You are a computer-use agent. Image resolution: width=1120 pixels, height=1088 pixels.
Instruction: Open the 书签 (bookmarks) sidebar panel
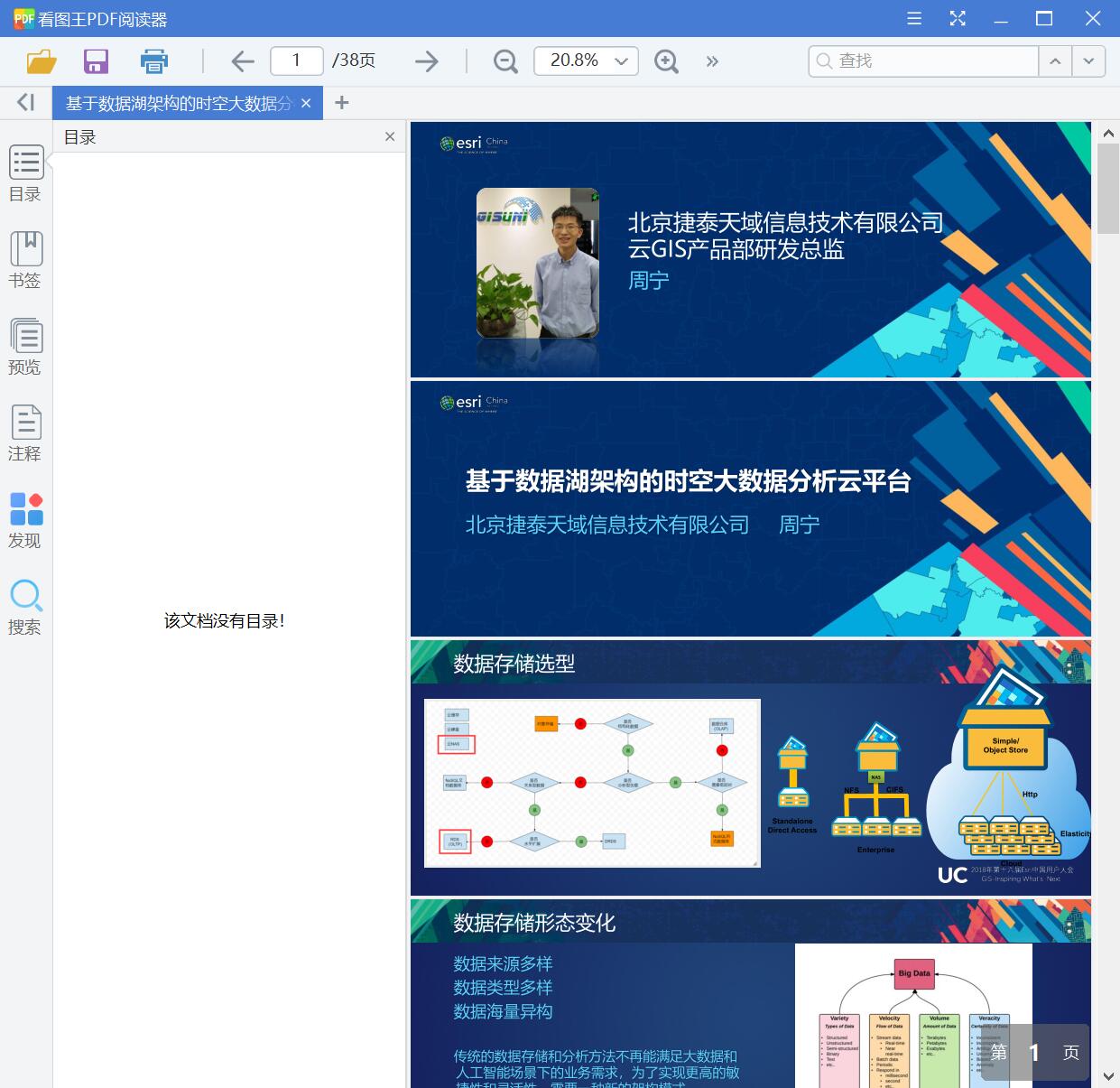(x=25, y=260)
